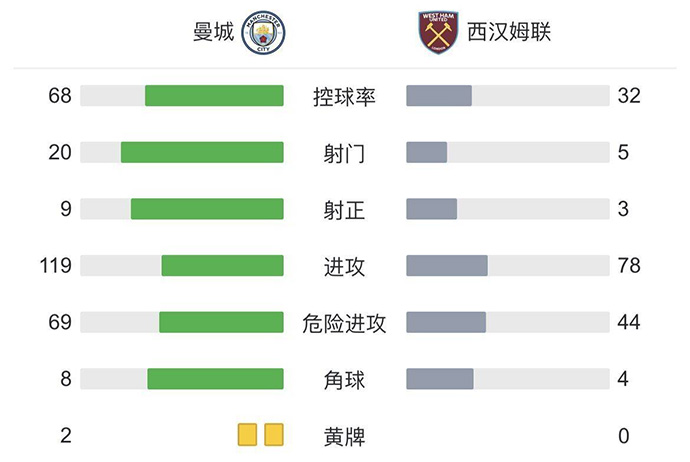Click the green possession bar for Manchester City

[214, 96]
